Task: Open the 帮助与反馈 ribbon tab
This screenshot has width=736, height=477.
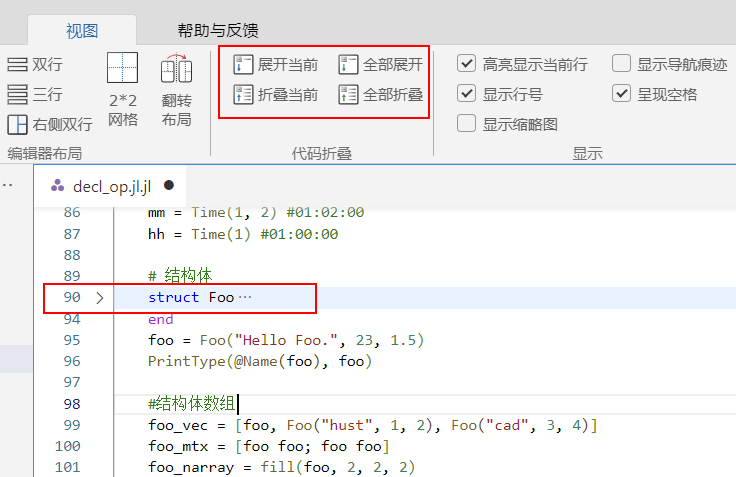Action: pos(216,30)
